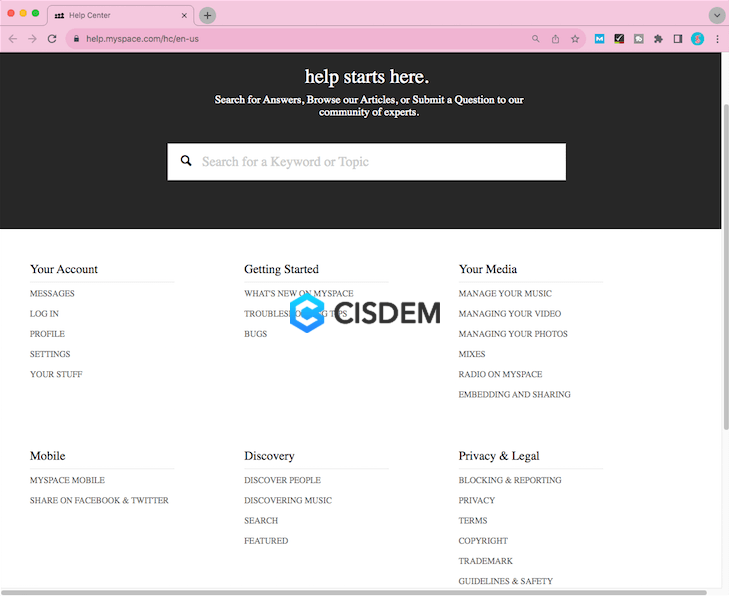Image resolution: width=729 pixels, height=596 pixels.
Task: Open RADIO ON MYSPACE link
Action: 500,374
